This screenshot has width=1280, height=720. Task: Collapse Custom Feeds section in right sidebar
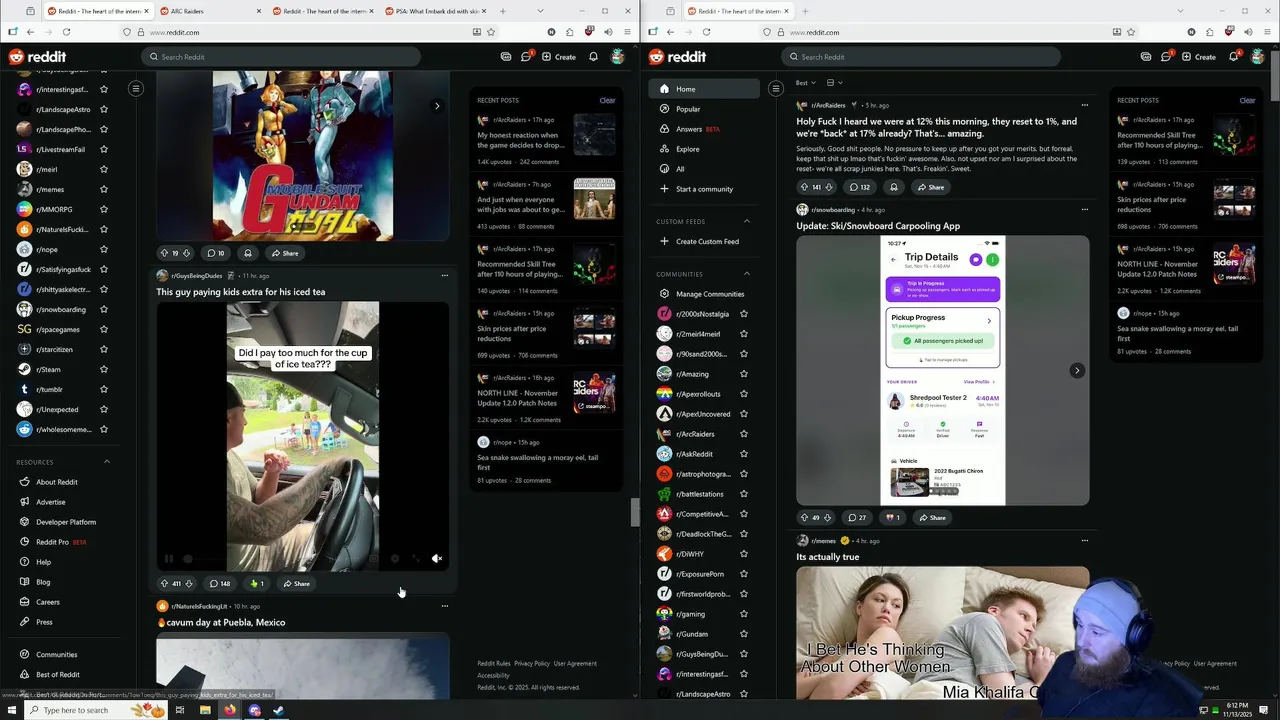746,221
